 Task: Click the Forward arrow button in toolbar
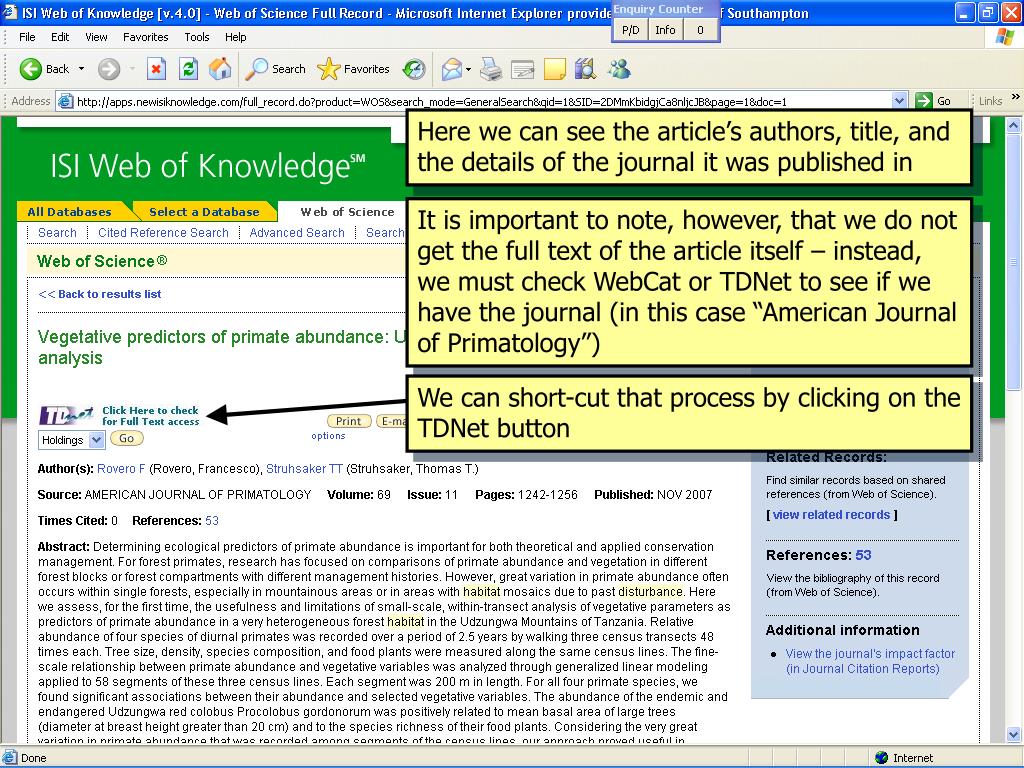[108, 69]
